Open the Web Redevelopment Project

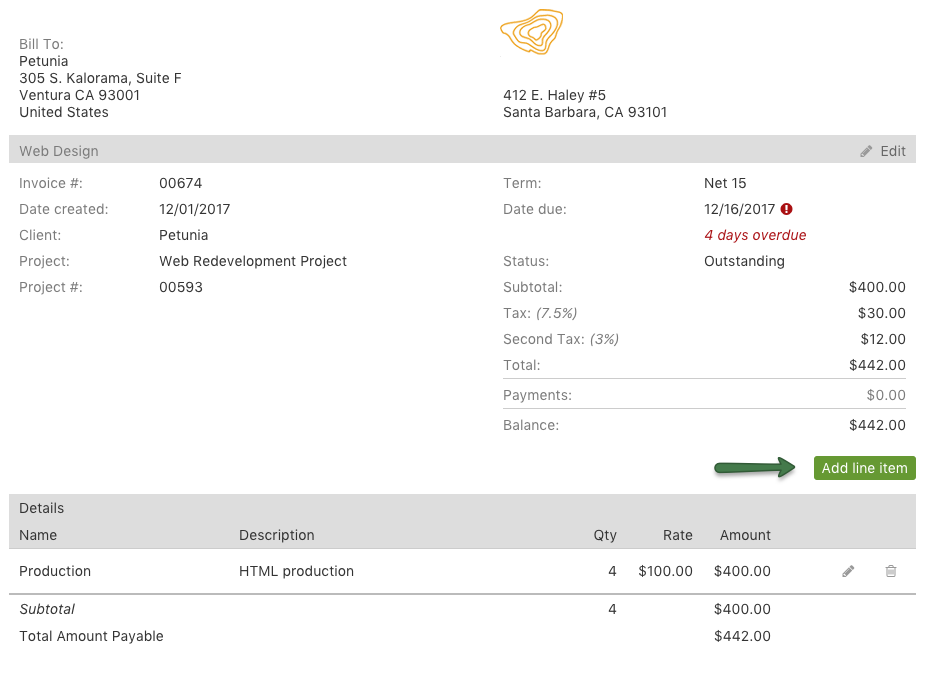click(252, 261)
